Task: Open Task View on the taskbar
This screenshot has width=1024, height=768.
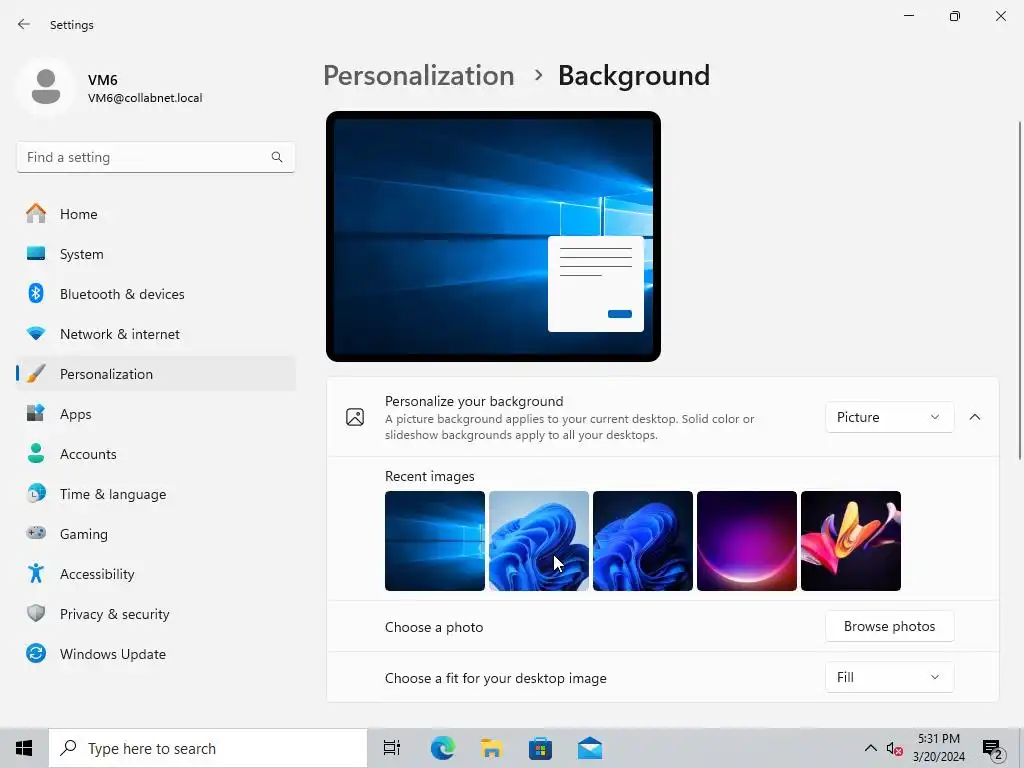Action: point(392,748)
